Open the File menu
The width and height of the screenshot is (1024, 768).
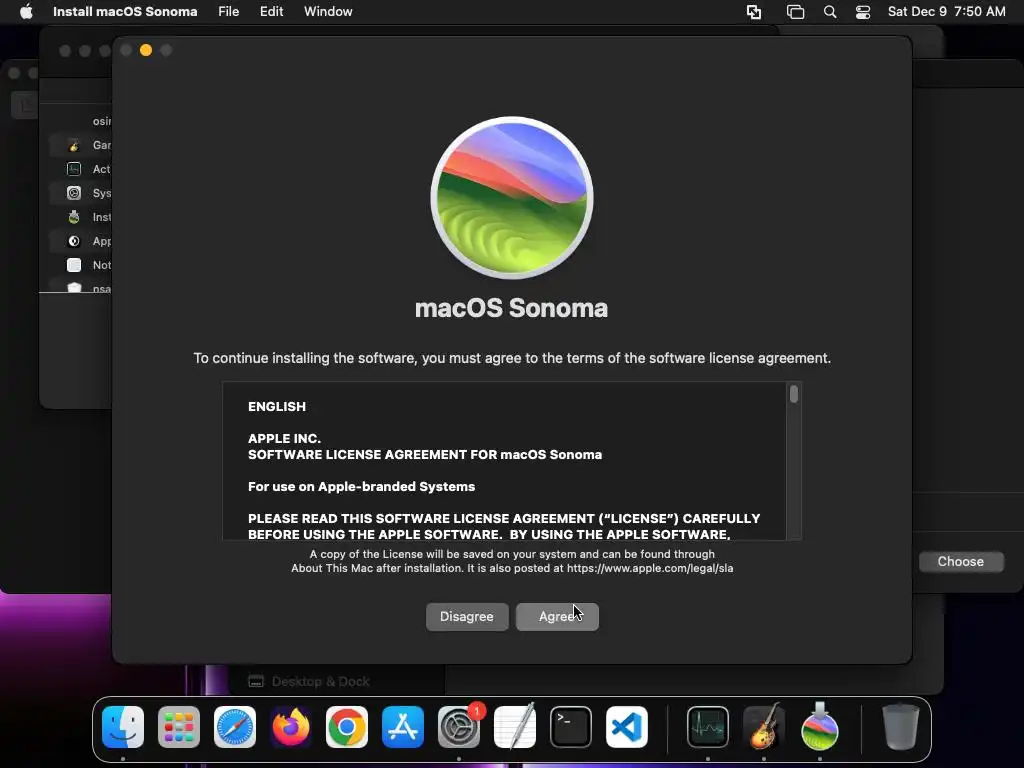[229, 11]
